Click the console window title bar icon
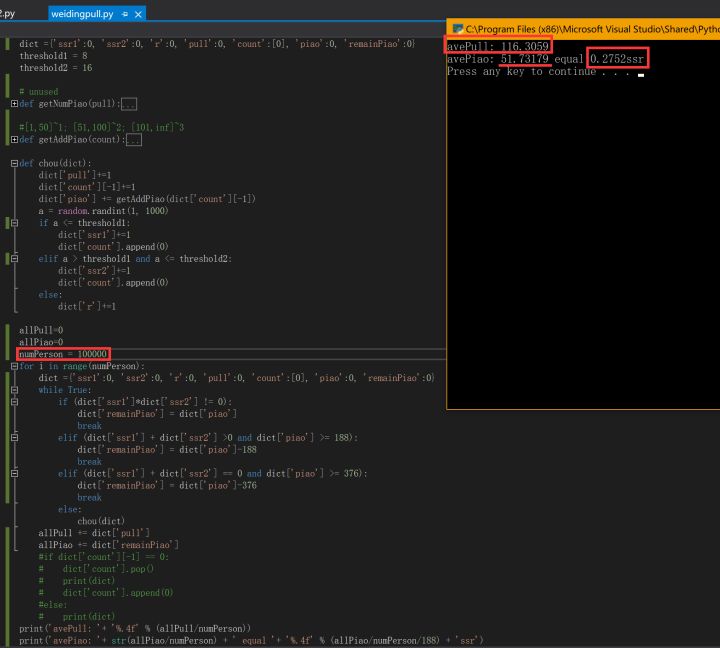720x648 pixels. click(x=457, y=29)
